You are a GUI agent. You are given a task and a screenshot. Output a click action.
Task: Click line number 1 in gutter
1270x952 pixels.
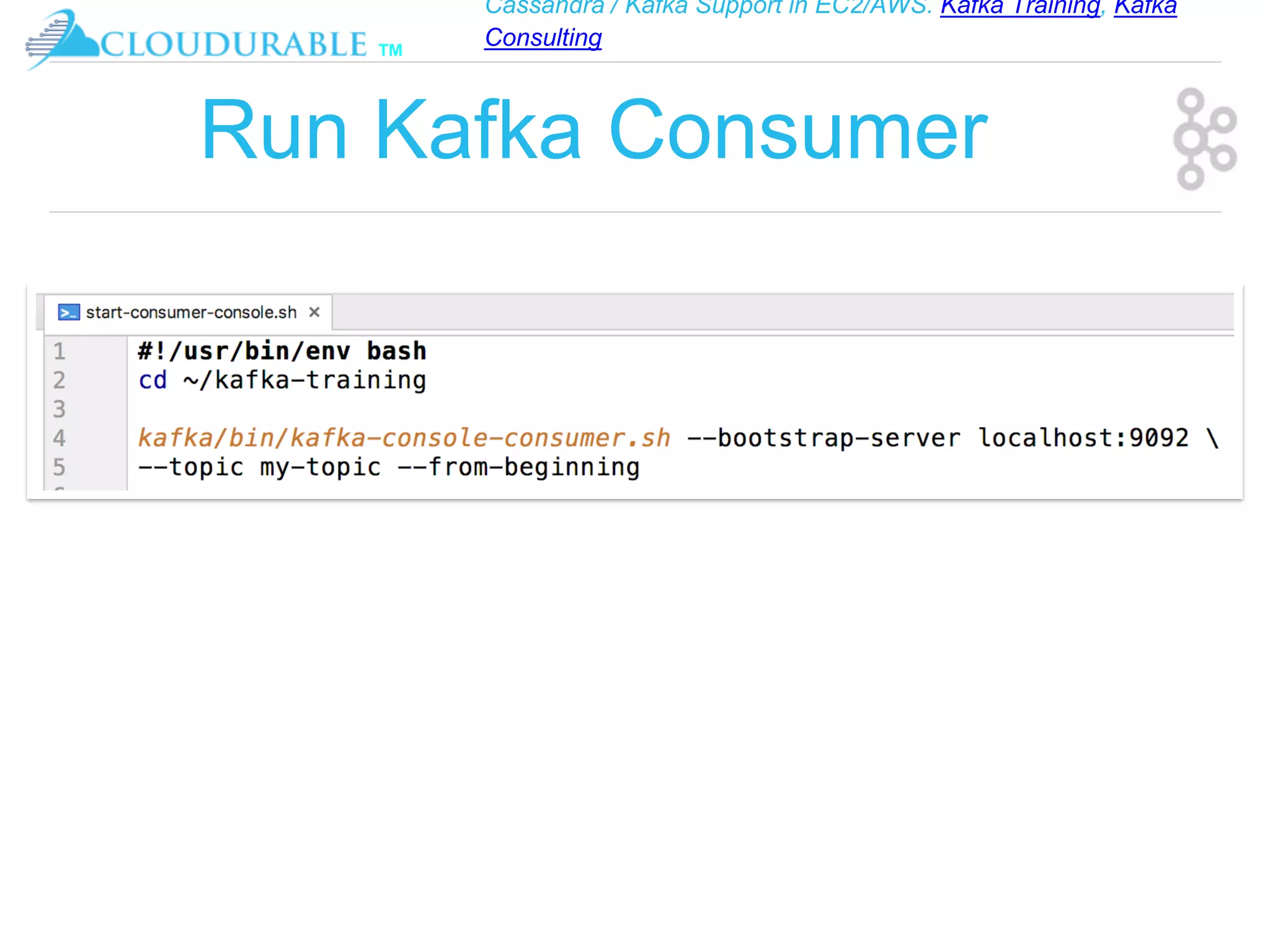point(59,351)
